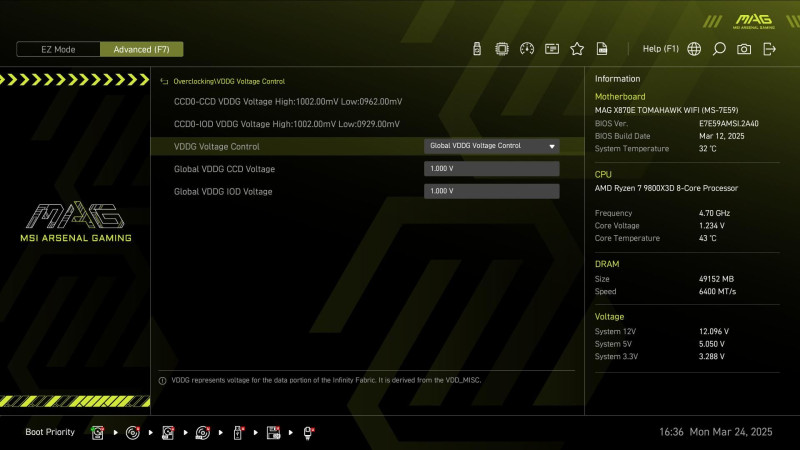Click the clock showing 16:36 Mon Mar 24, 2025

716,432
